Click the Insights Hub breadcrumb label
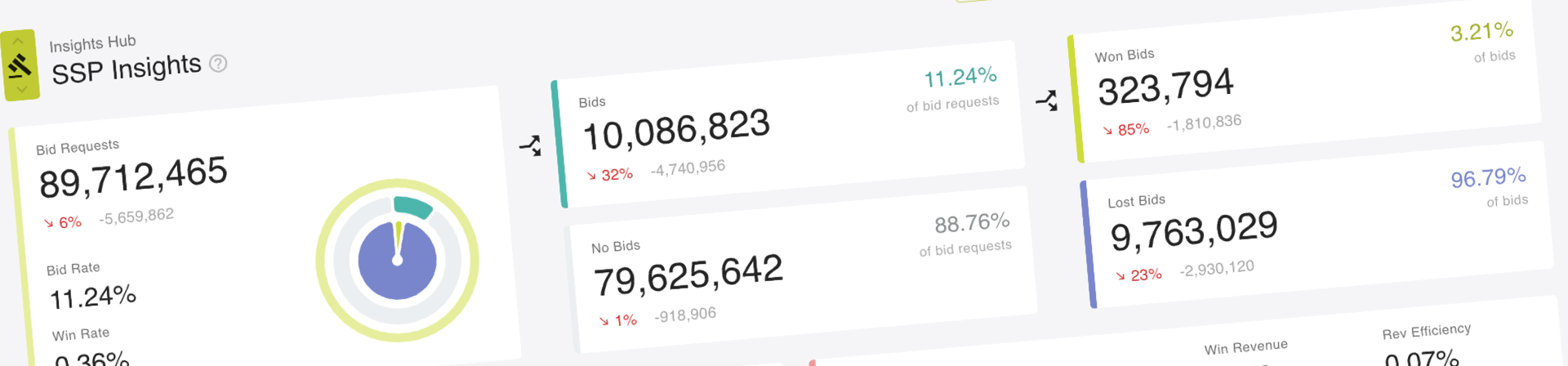The image size is (1568, 366). 92,43
